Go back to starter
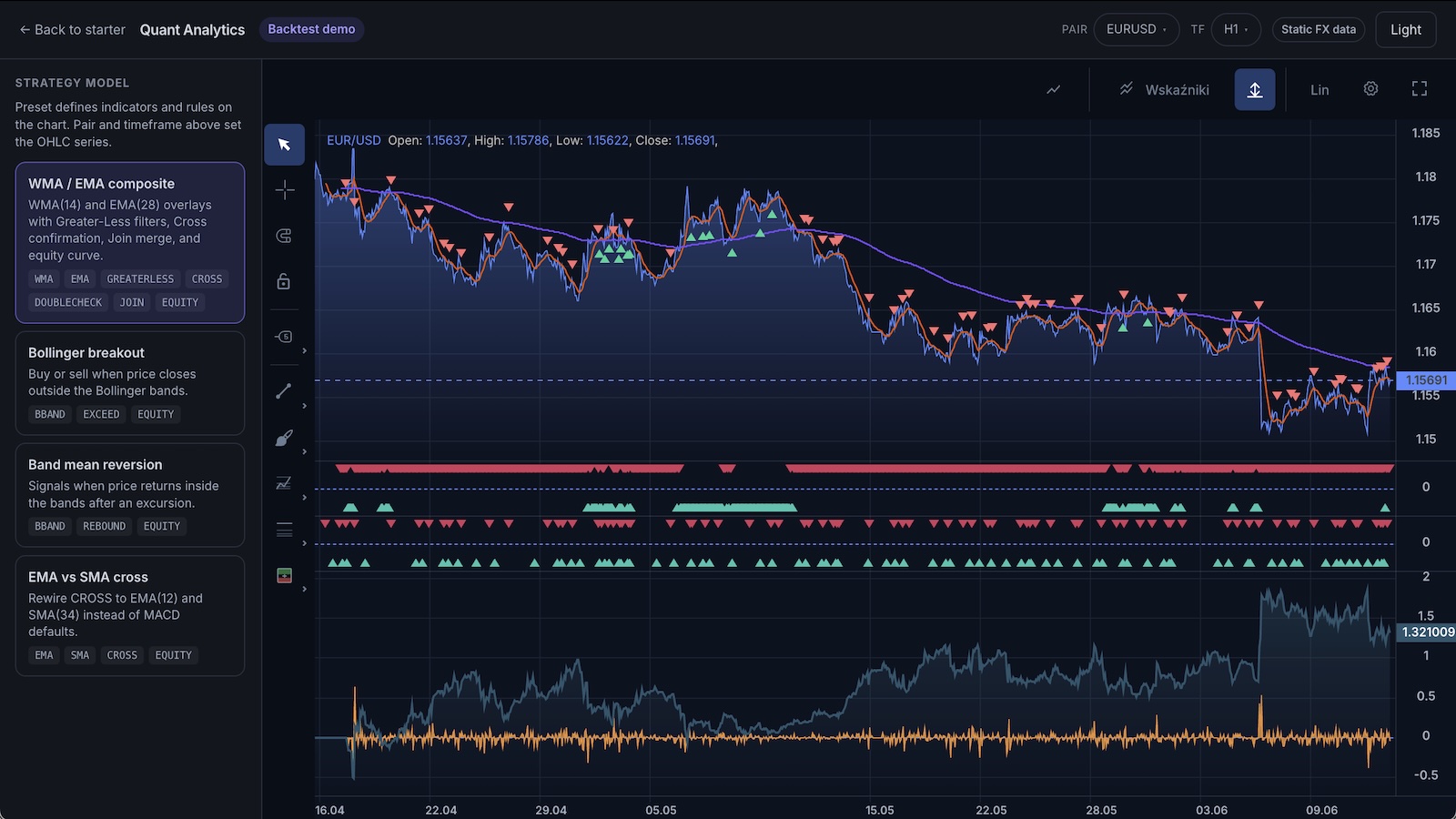Viewport: 1456px width, 819px height. [x=73, y=29]
